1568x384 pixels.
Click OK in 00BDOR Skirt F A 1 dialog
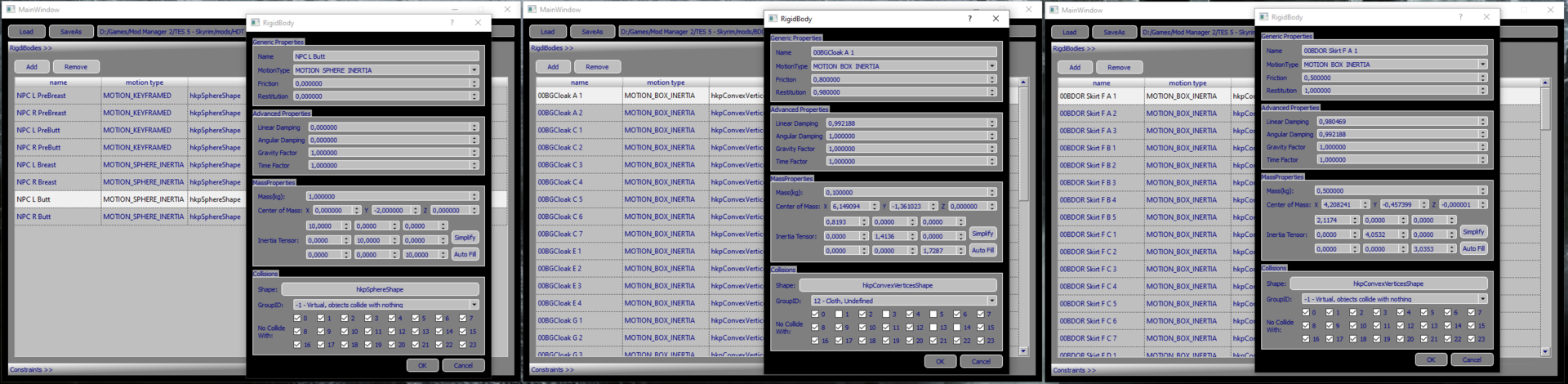click(x=1430, y=359)
